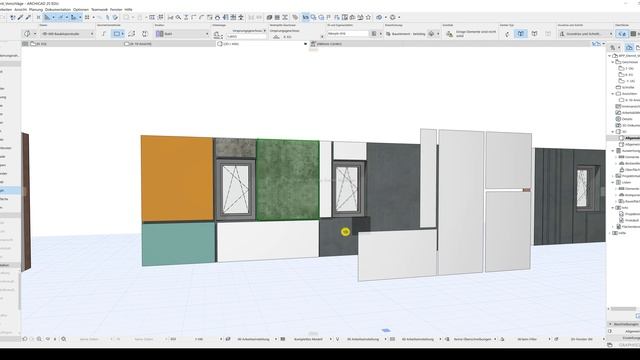Image resolution: width=640 pixels, height=360 pixels.
Task: Click the horizontal scrollbar in Navigator panel
Action: click(623, 309)
